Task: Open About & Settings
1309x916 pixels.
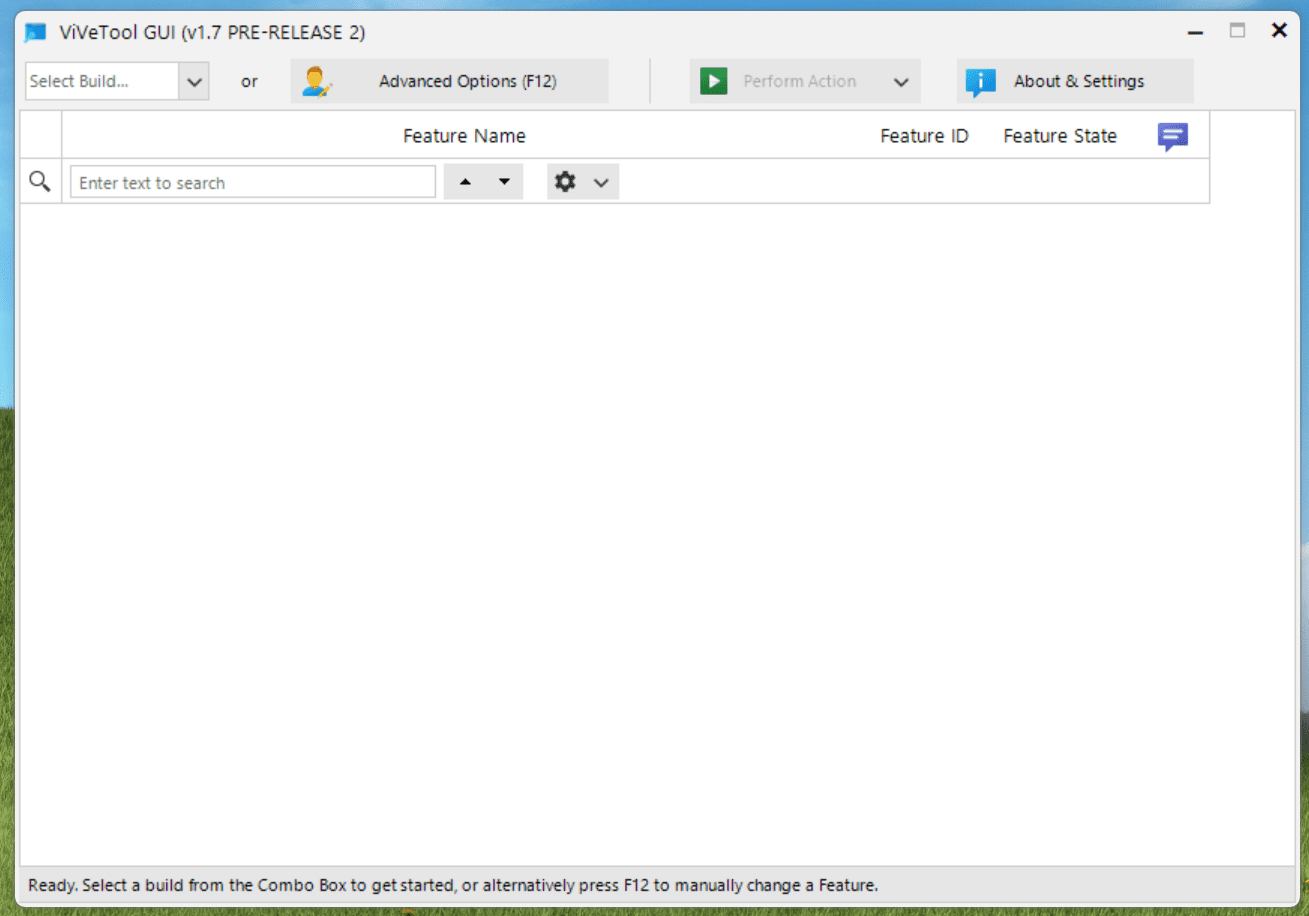Action: click(x=1075, y=81)
